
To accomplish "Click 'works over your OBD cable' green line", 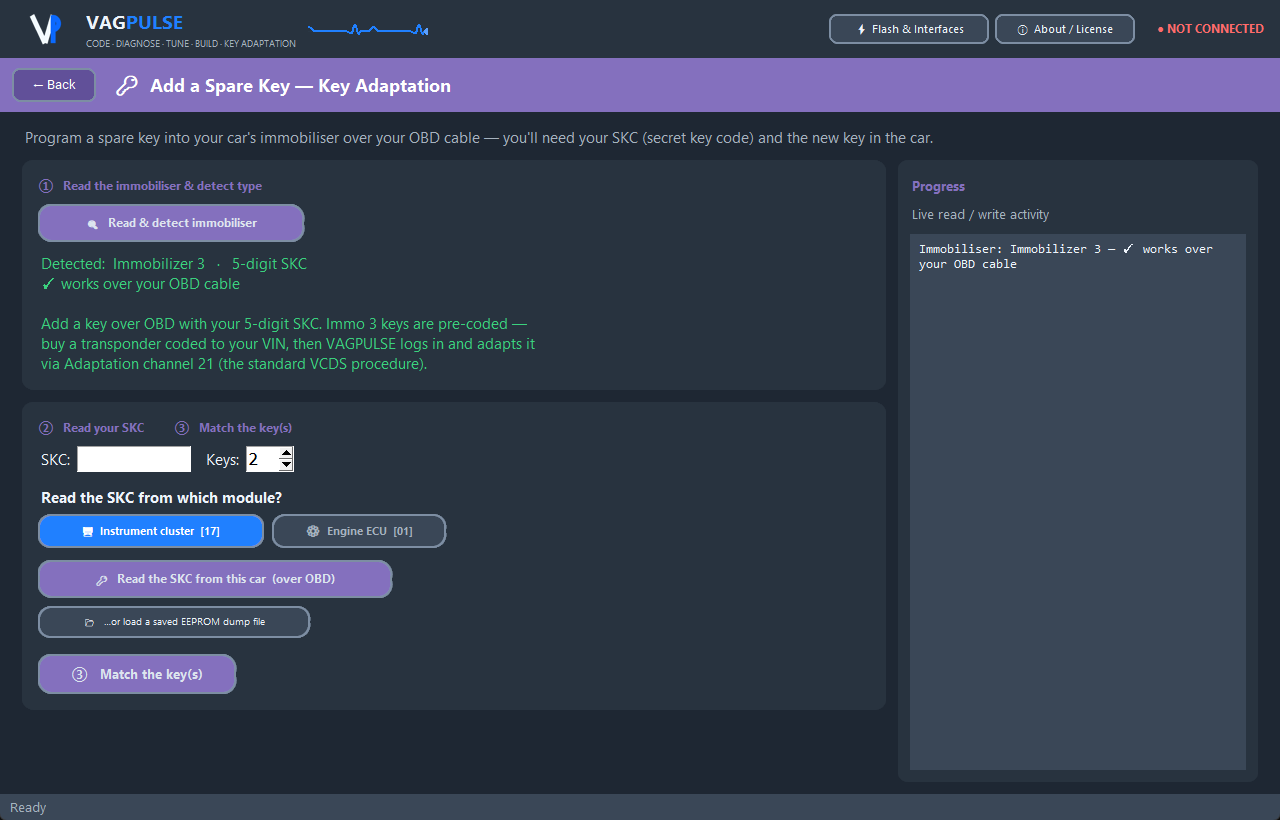I will (x=140, y=284).
